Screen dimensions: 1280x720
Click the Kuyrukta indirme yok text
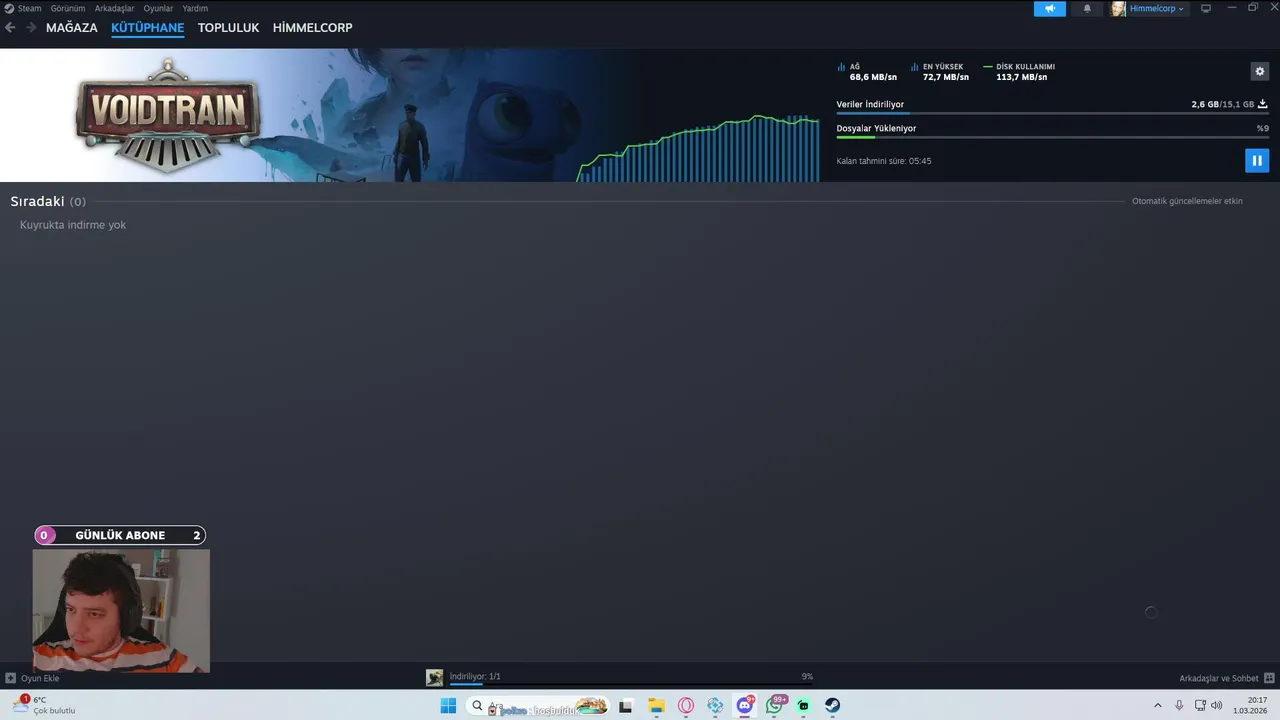(73, 225)
